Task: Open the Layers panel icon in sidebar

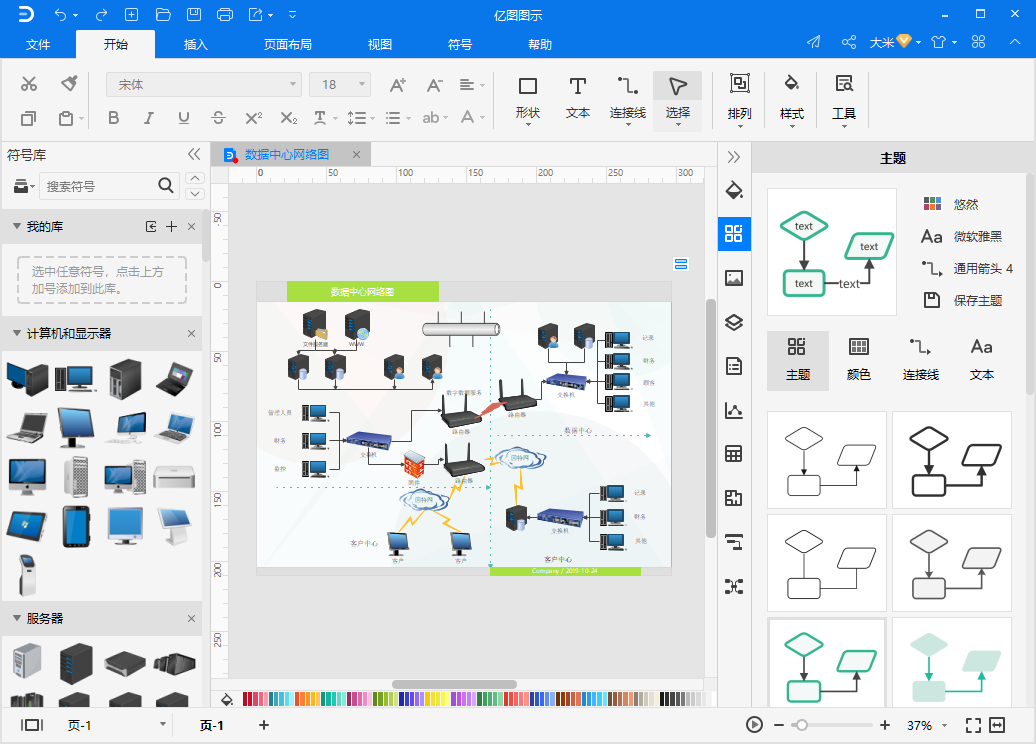Action: (734, 322)
